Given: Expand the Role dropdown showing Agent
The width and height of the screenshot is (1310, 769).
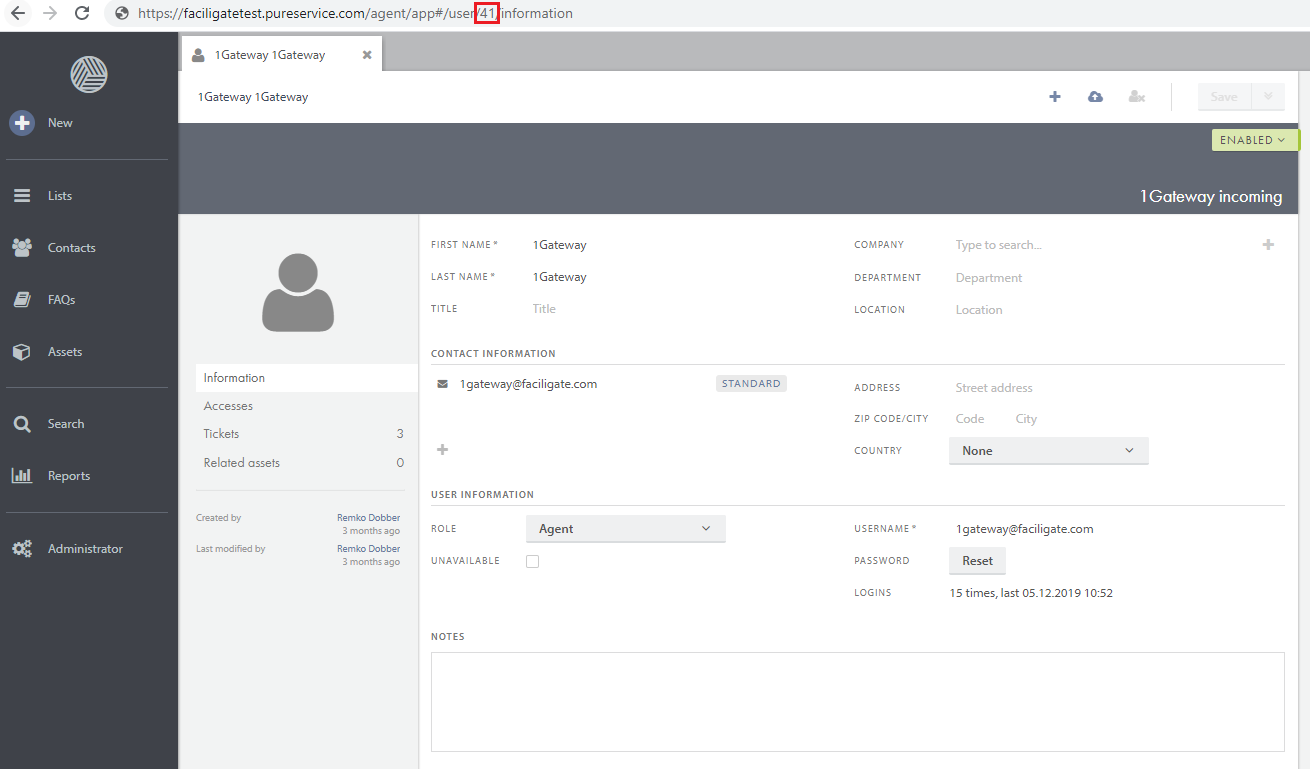Looking at the screenshot, I should tap(625, 529).
